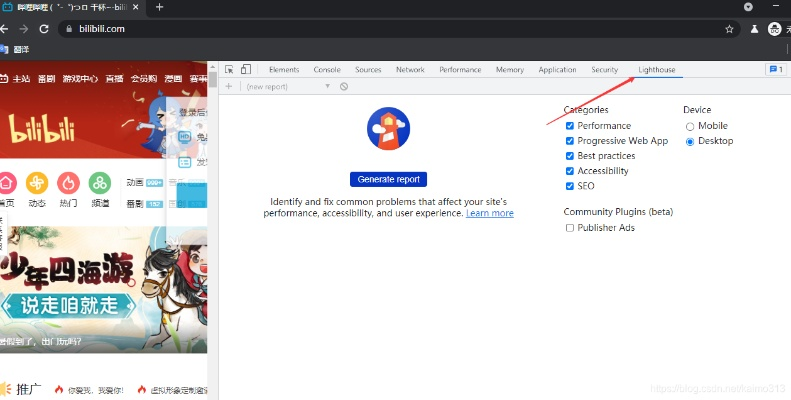This screenshot has width=791, height=400.
Task: Open the DevTools issues message counter
Action: (774, 70)
